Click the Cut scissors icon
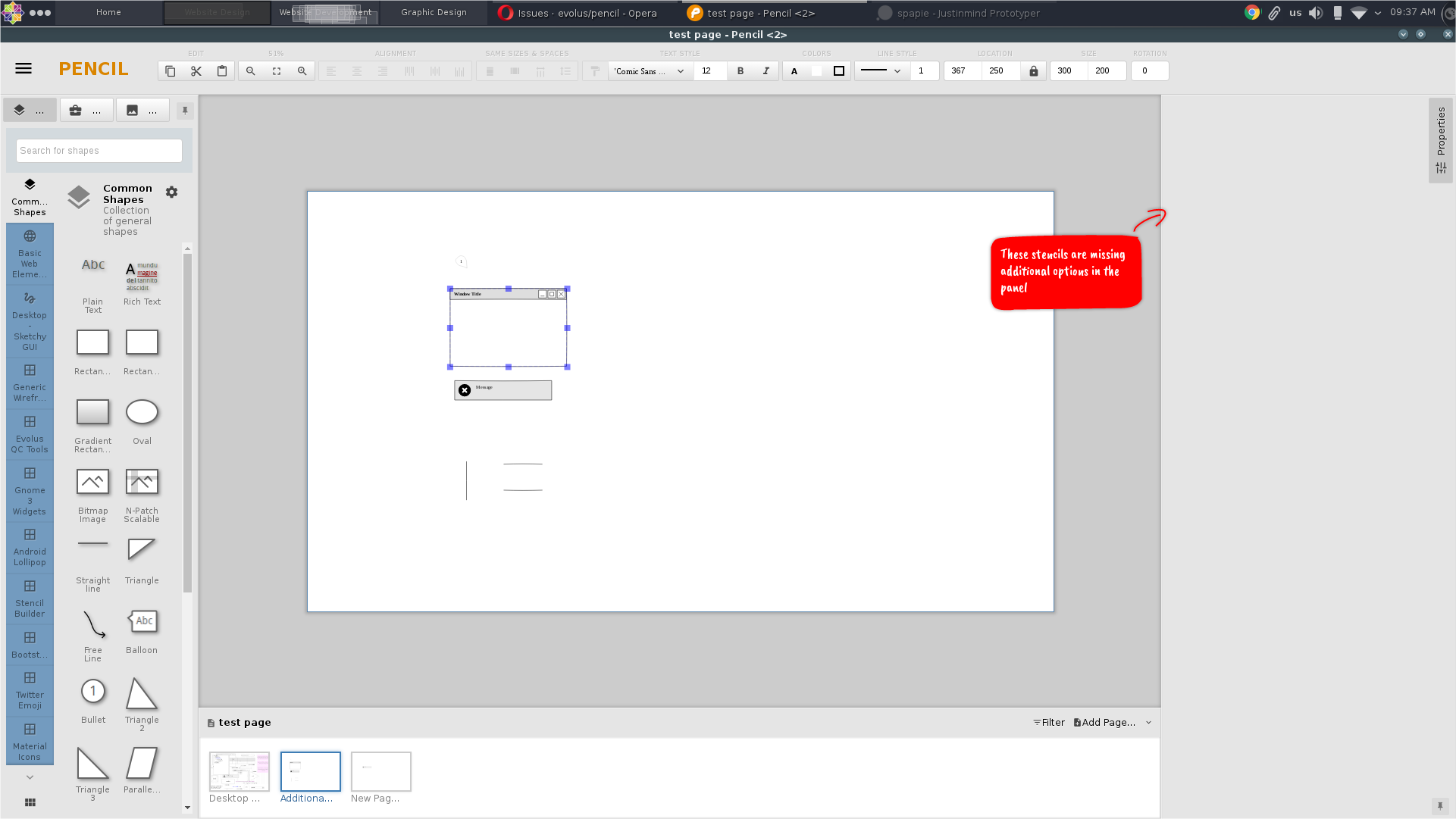 (x=196, y=71)
